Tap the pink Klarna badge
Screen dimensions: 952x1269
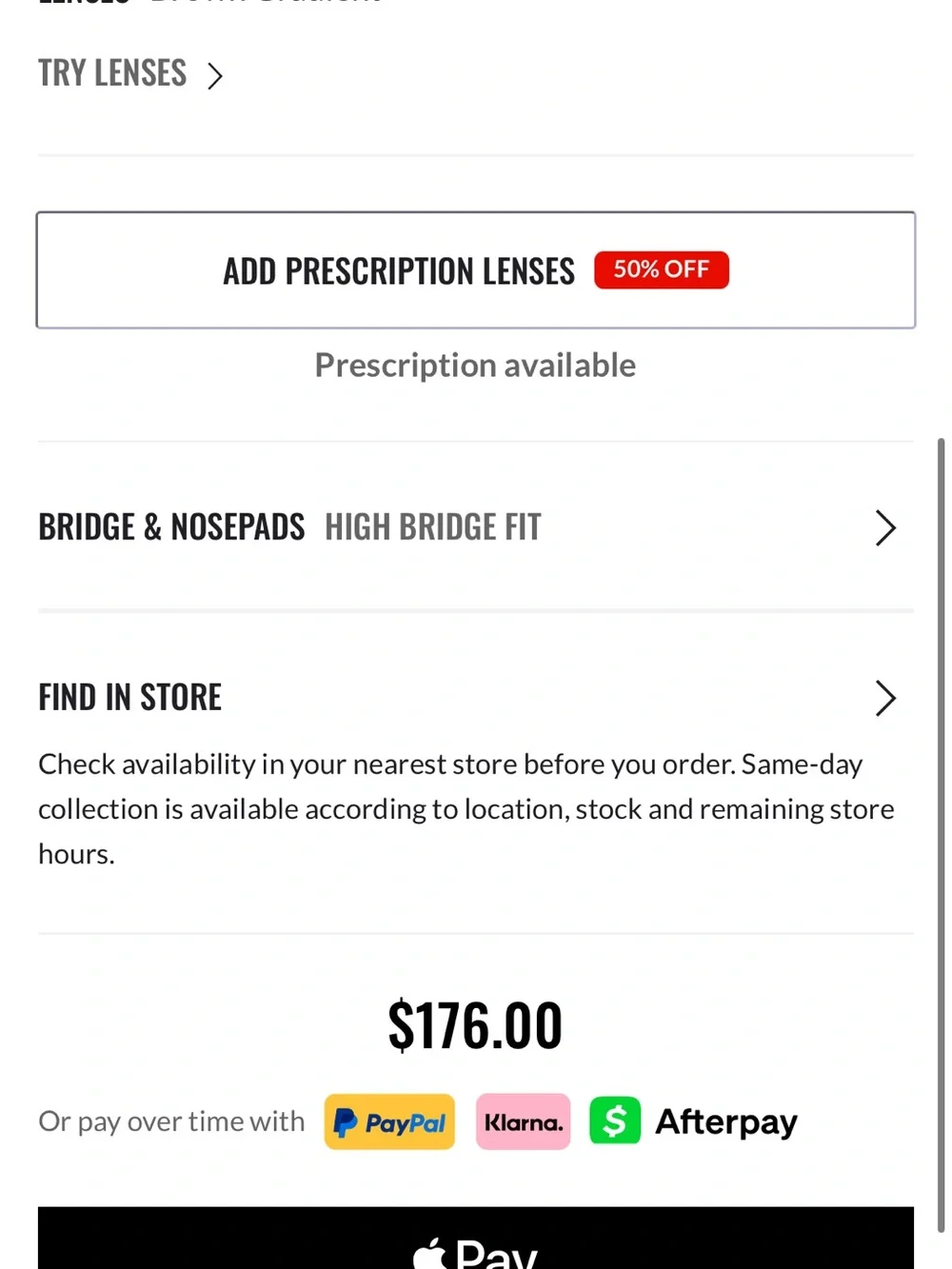tap(523, 1121)
